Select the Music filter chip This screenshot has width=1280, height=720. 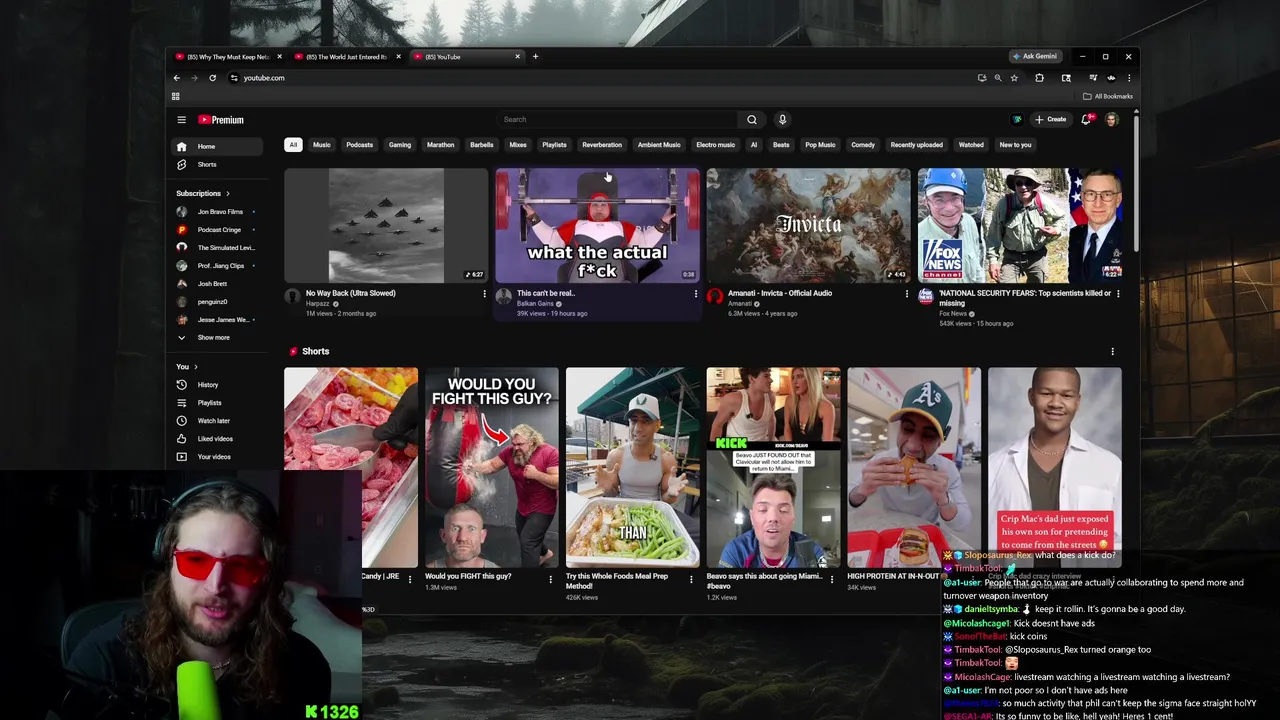[x=321, y=145]
